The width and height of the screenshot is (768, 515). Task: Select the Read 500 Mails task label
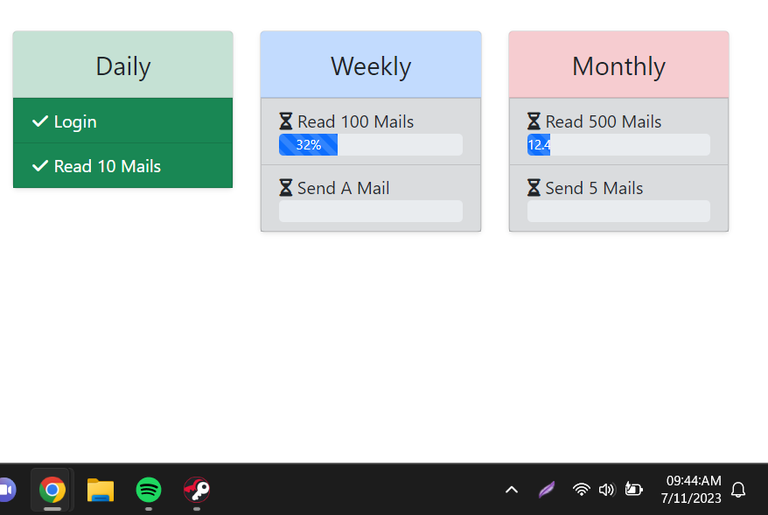[x=603, y=122]
